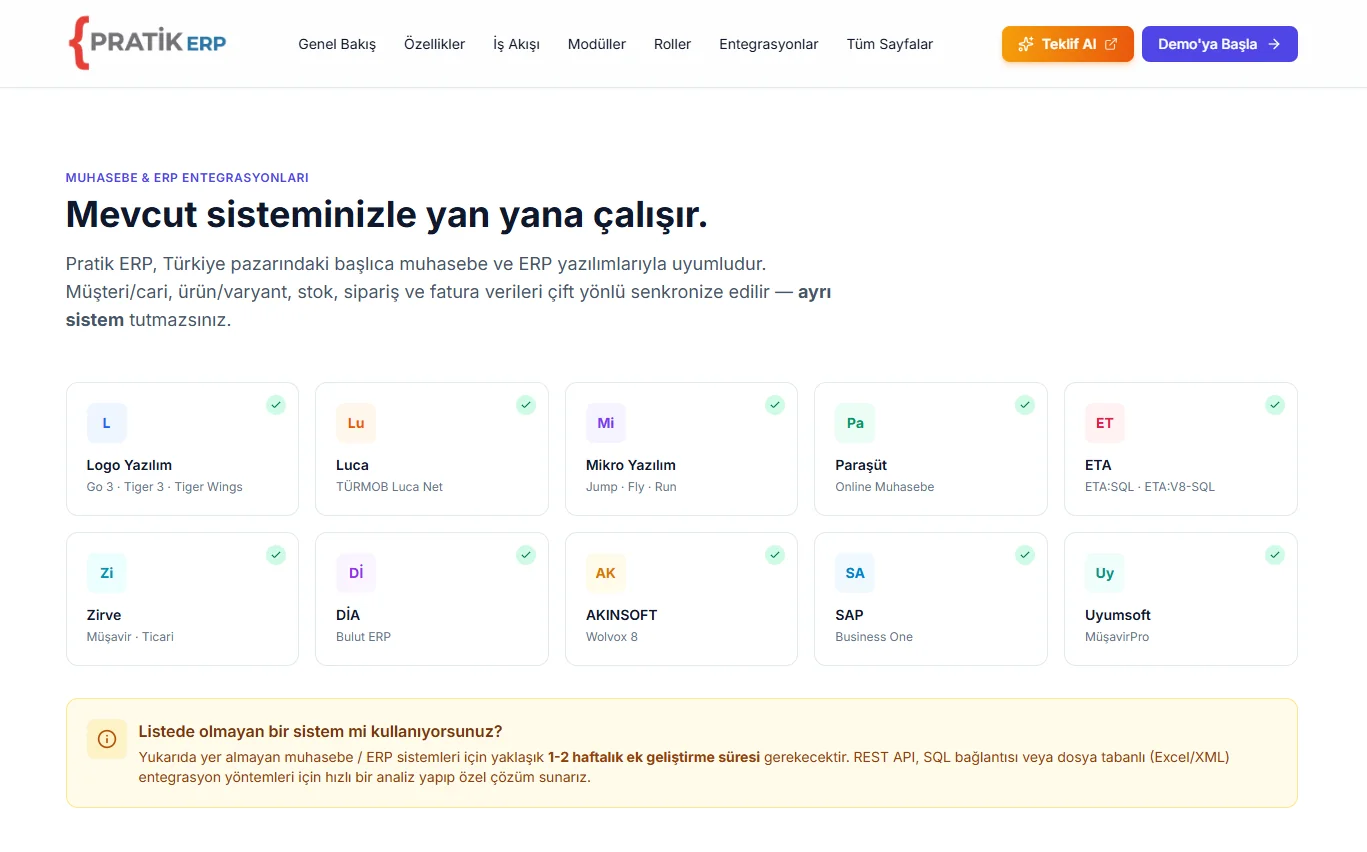The image size is (1367, 852).
Task: Click the green checkmark on SAP card
Action: click(x=1025, y=555)
